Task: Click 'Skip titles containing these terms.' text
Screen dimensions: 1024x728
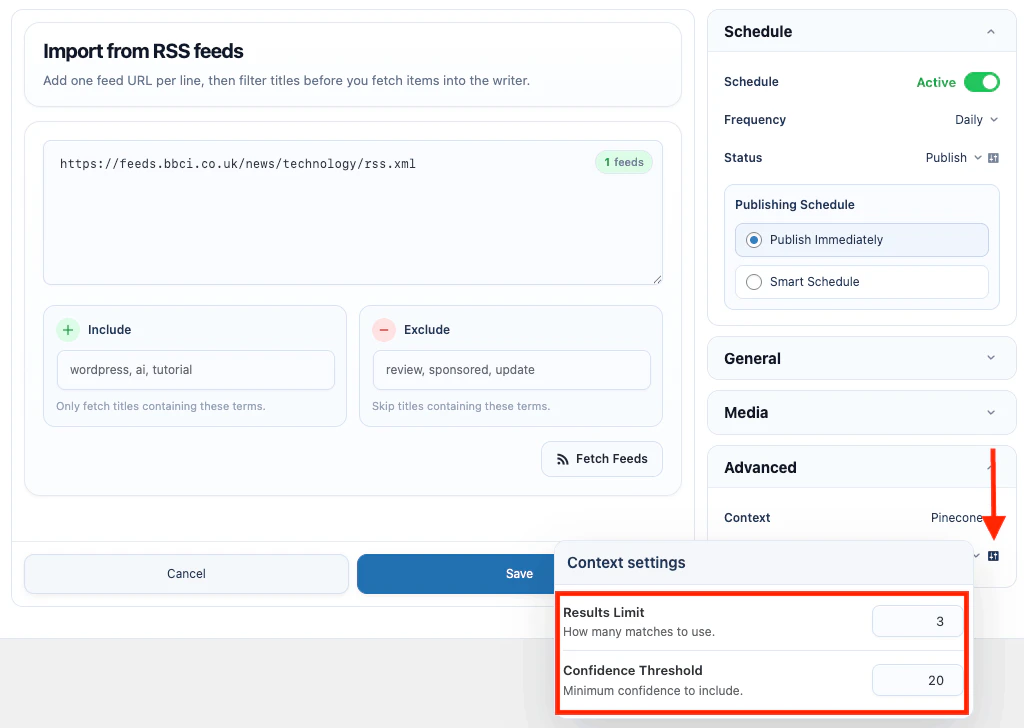Action: click(461, 406)
